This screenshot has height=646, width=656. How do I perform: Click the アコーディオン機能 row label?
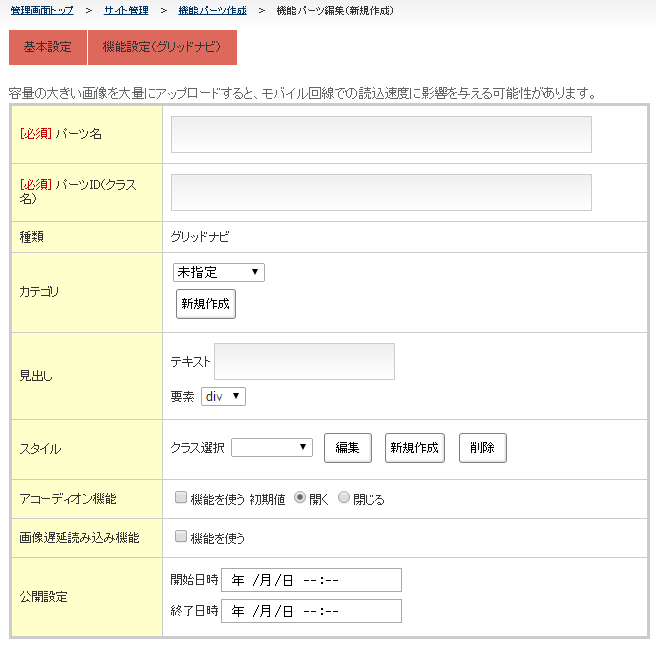coord(68,499)
